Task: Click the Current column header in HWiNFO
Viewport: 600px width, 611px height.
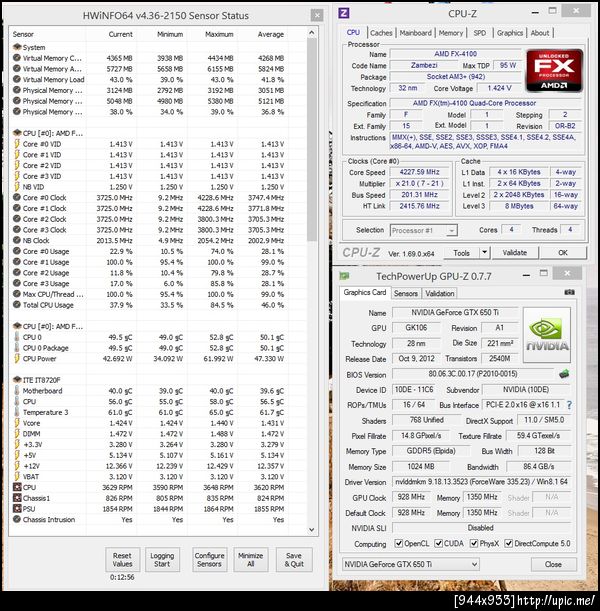Action: pos(120,34)
